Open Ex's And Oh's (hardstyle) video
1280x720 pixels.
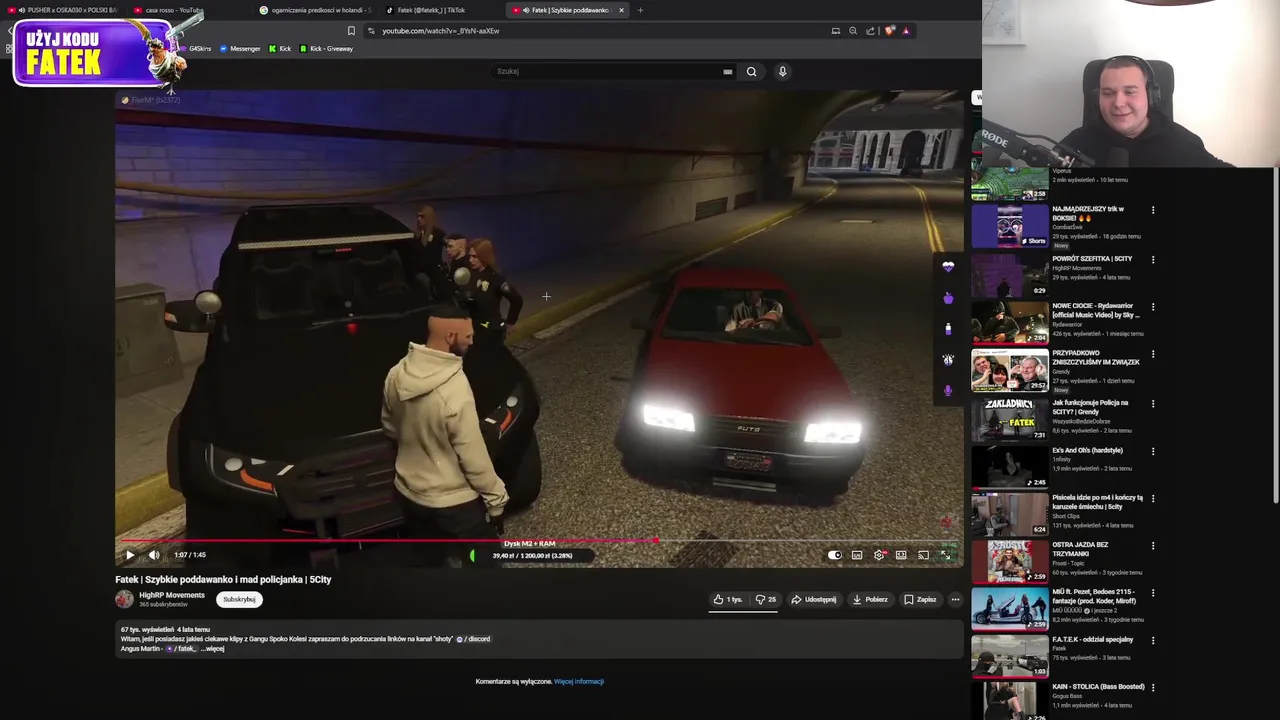(1087, 450)
